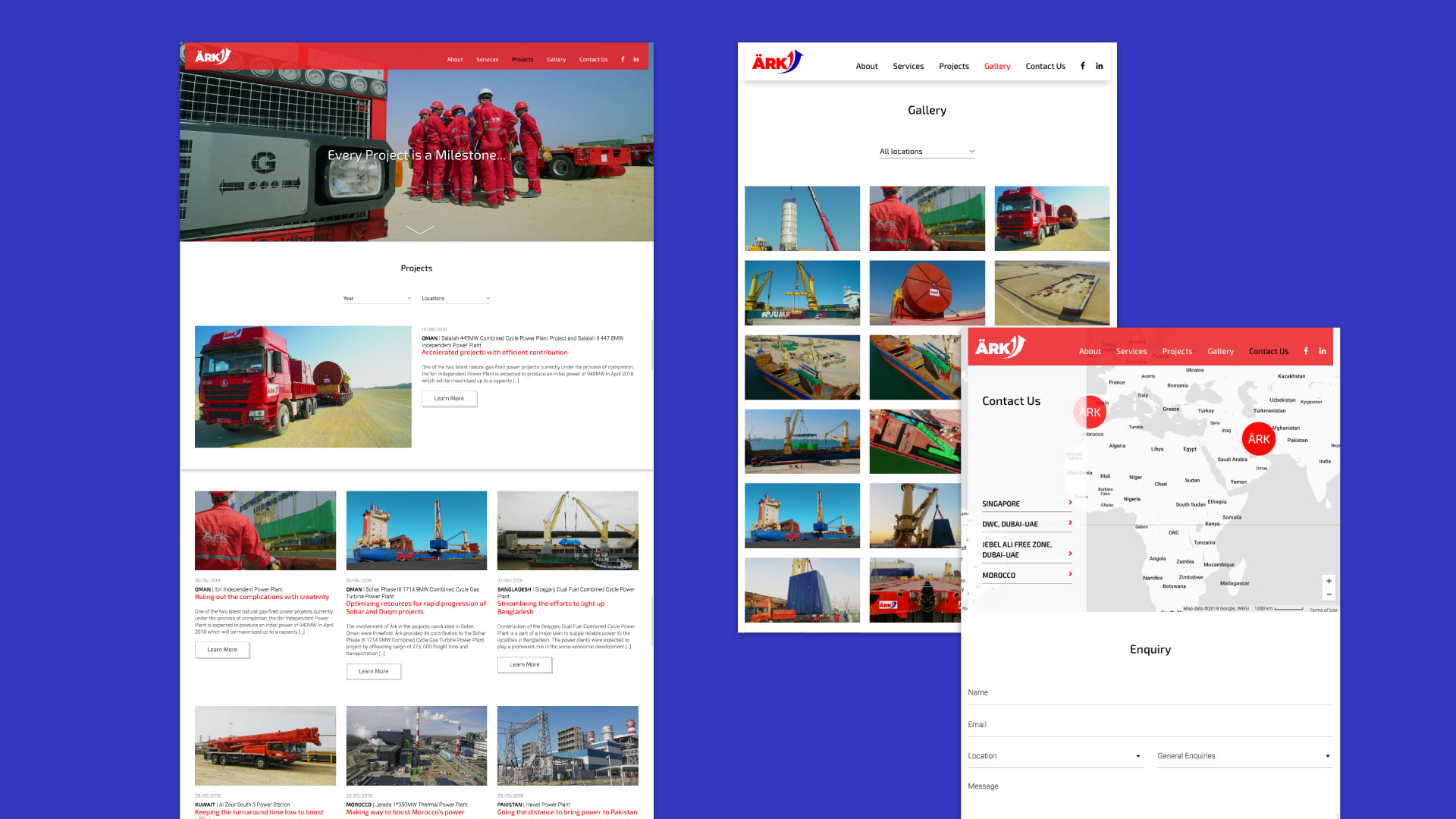This screenshot has width=1456, height=819.
Task: Open Projects in Contact page menu
Action: (x=1177, y=351)
